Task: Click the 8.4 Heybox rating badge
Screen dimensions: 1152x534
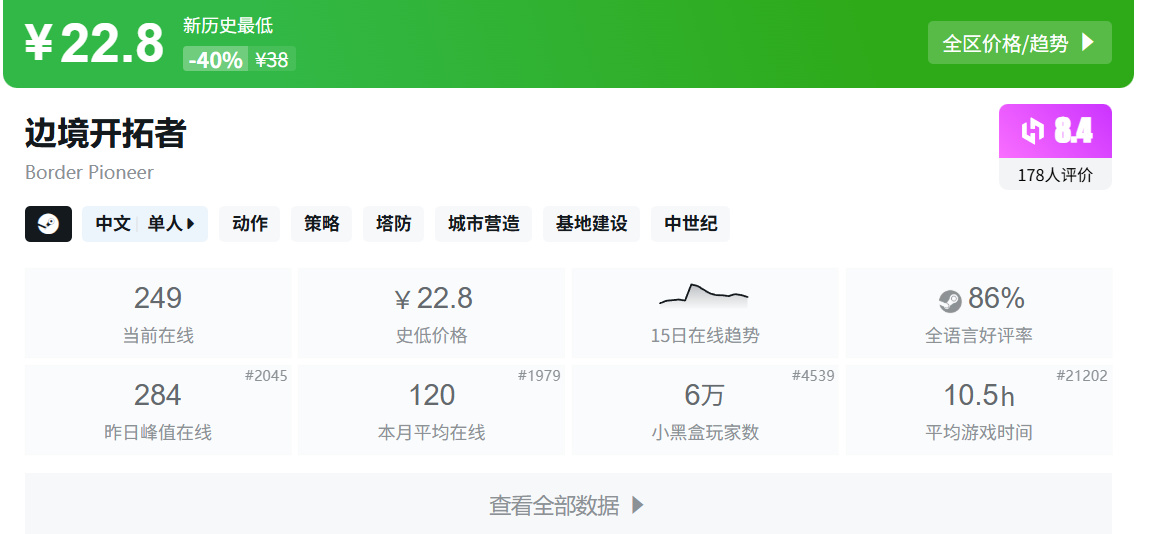Action: tap(1055, 131)
